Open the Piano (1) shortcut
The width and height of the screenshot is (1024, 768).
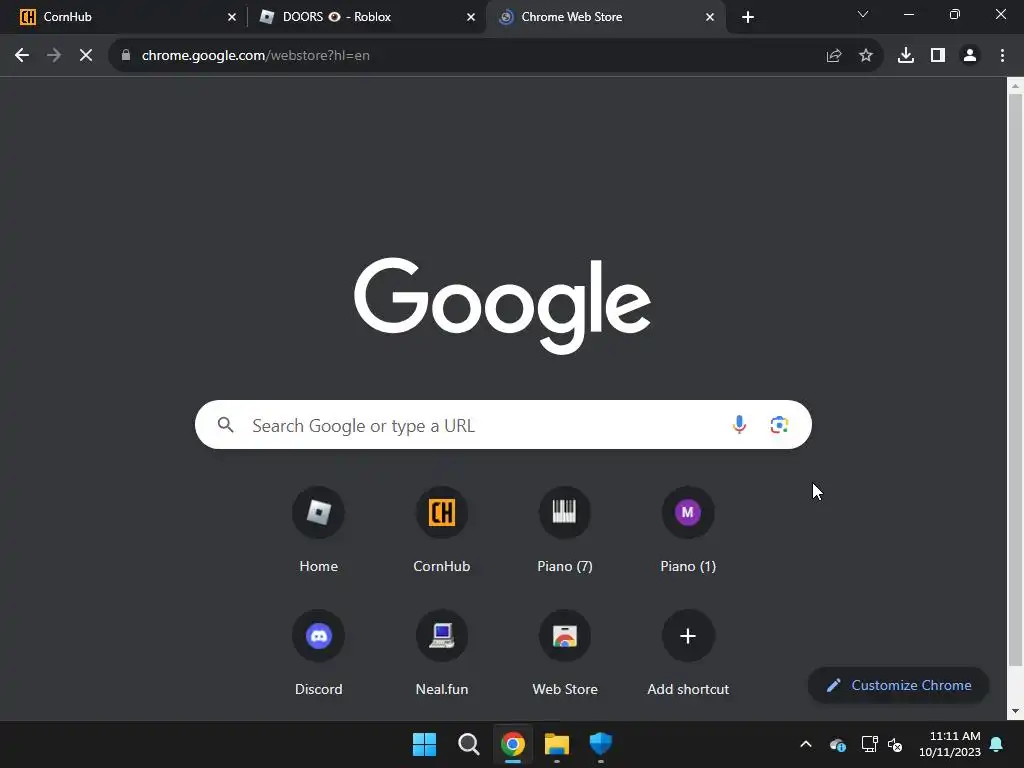point(688,530)
